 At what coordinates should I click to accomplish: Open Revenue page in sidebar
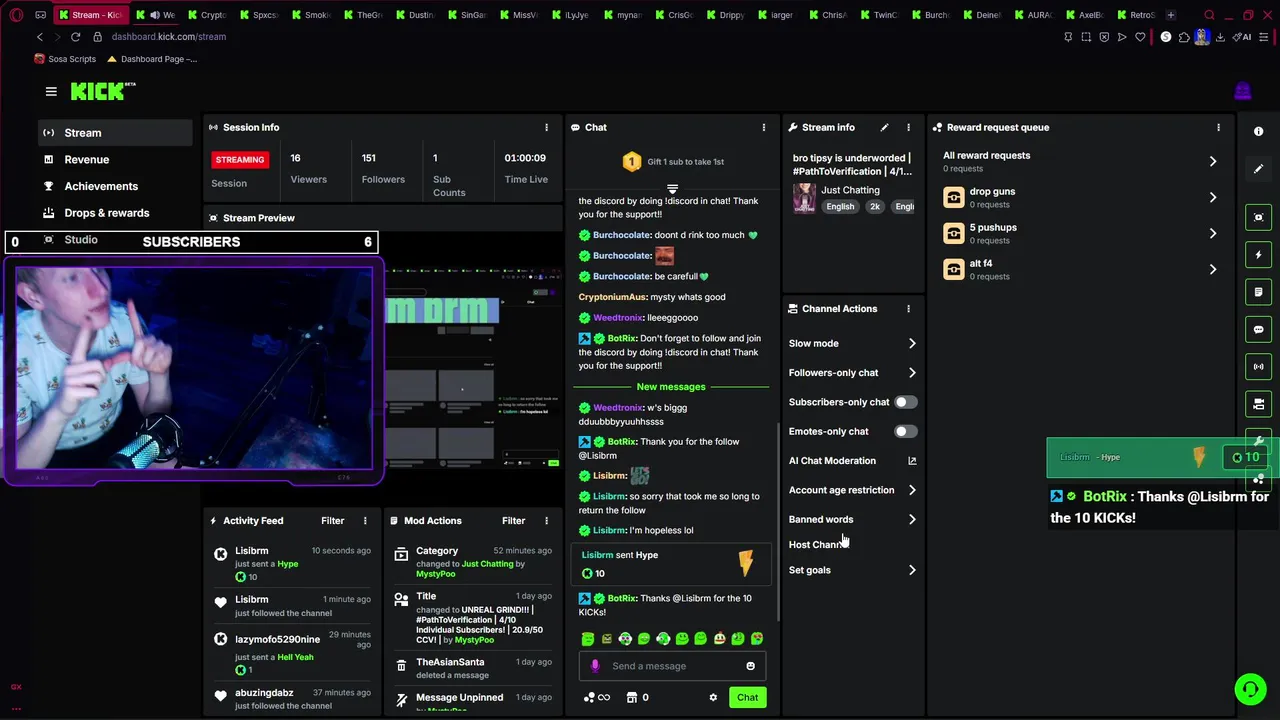115,160
